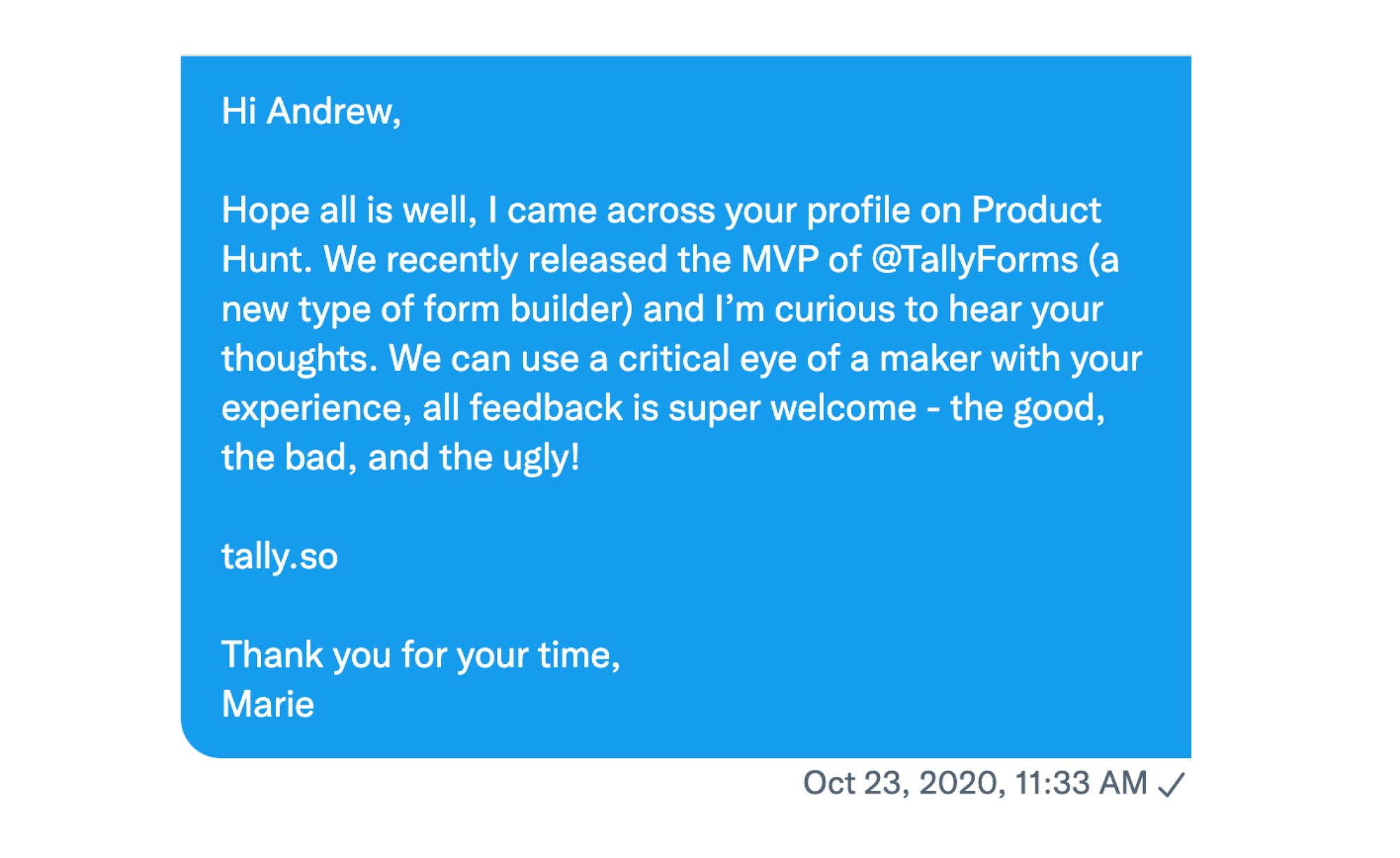The image size is (1400, 858).
Task: Click the "Hi Andrew," greeting line
Action: (x=311, y=111)
